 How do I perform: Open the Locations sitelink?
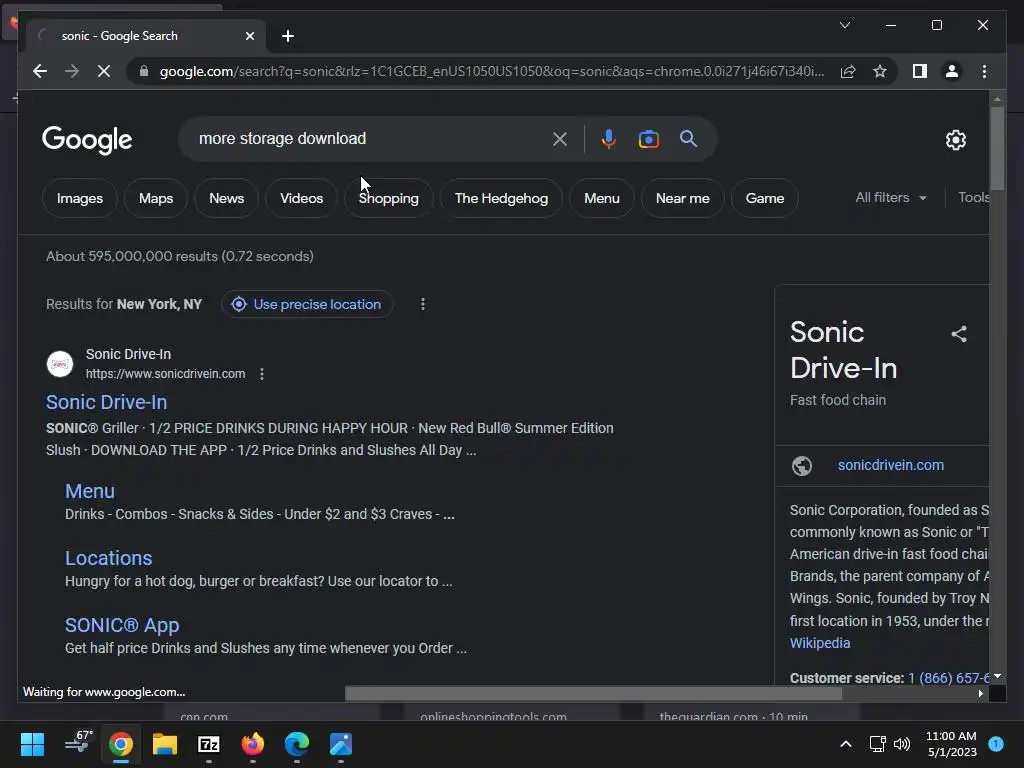(x=108, y=558)
